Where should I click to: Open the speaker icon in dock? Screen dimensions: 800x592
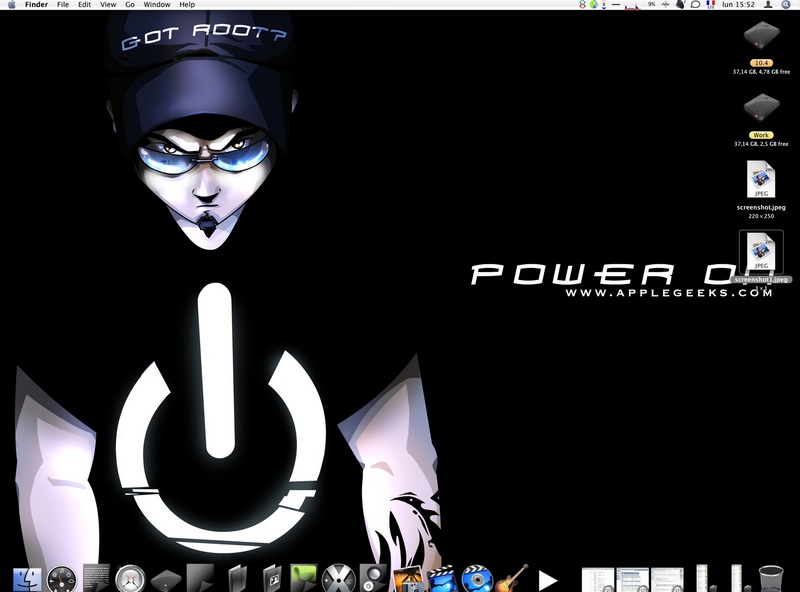pyautogui.click(x=373, y=578)
